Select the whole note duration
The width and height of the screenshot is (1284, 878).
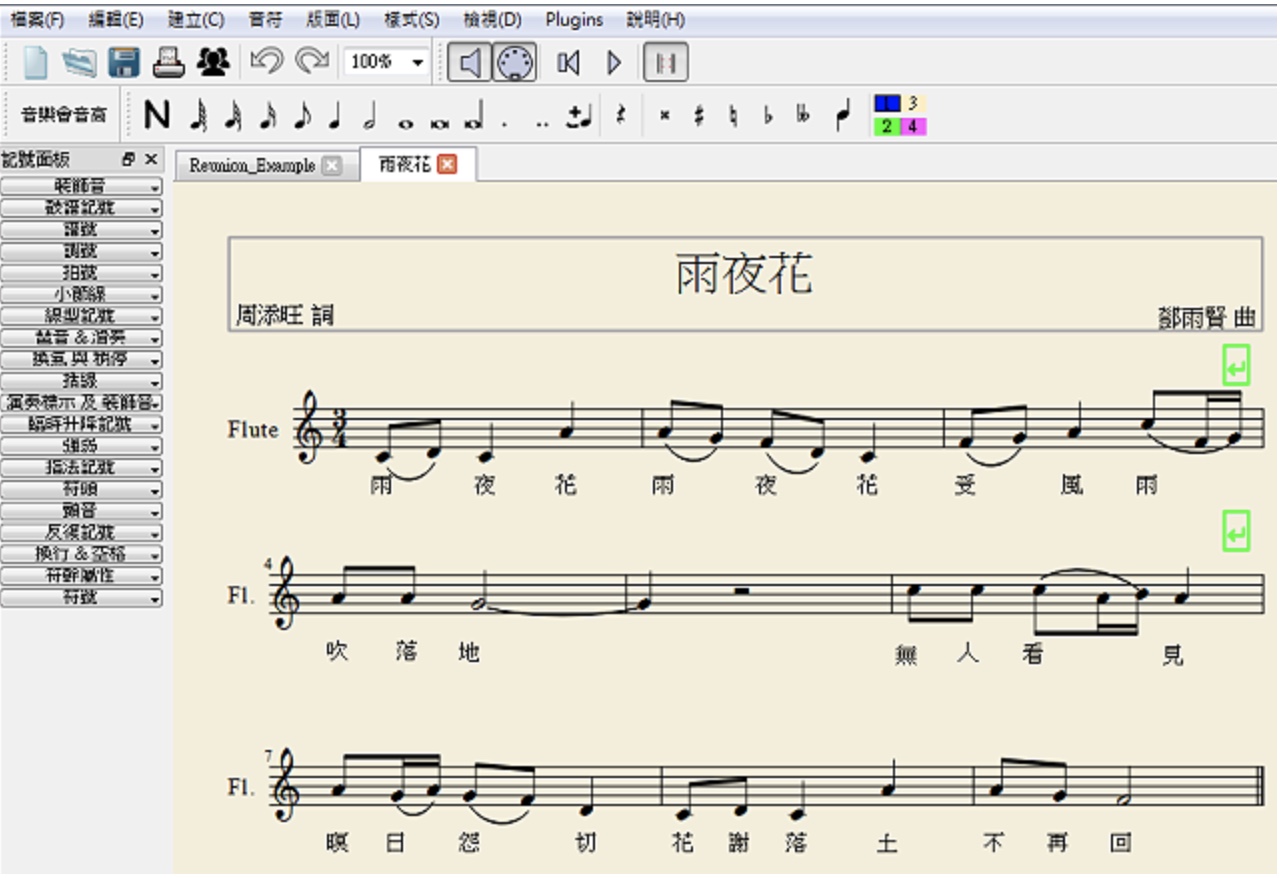(x=405, y=123)
